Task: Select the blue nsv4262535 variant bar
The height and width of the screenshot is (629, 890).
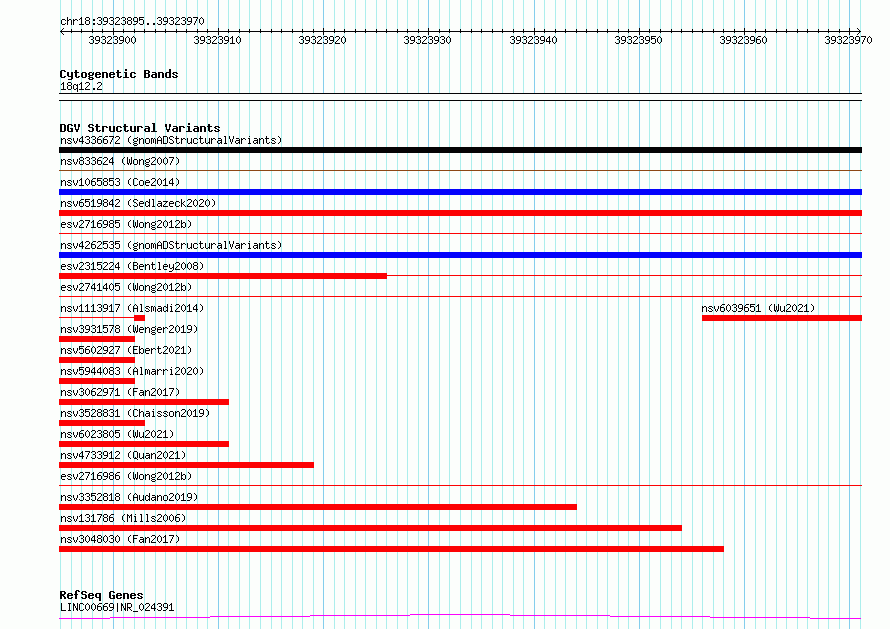Action: point(460,255)
